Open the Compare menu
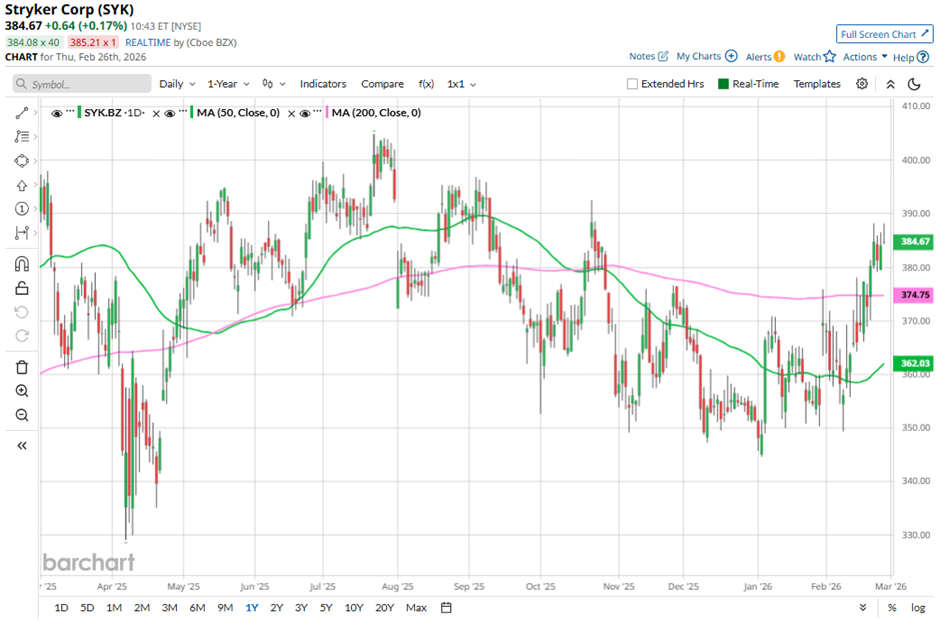Screen dimensions: 940x623 [382, 84]
